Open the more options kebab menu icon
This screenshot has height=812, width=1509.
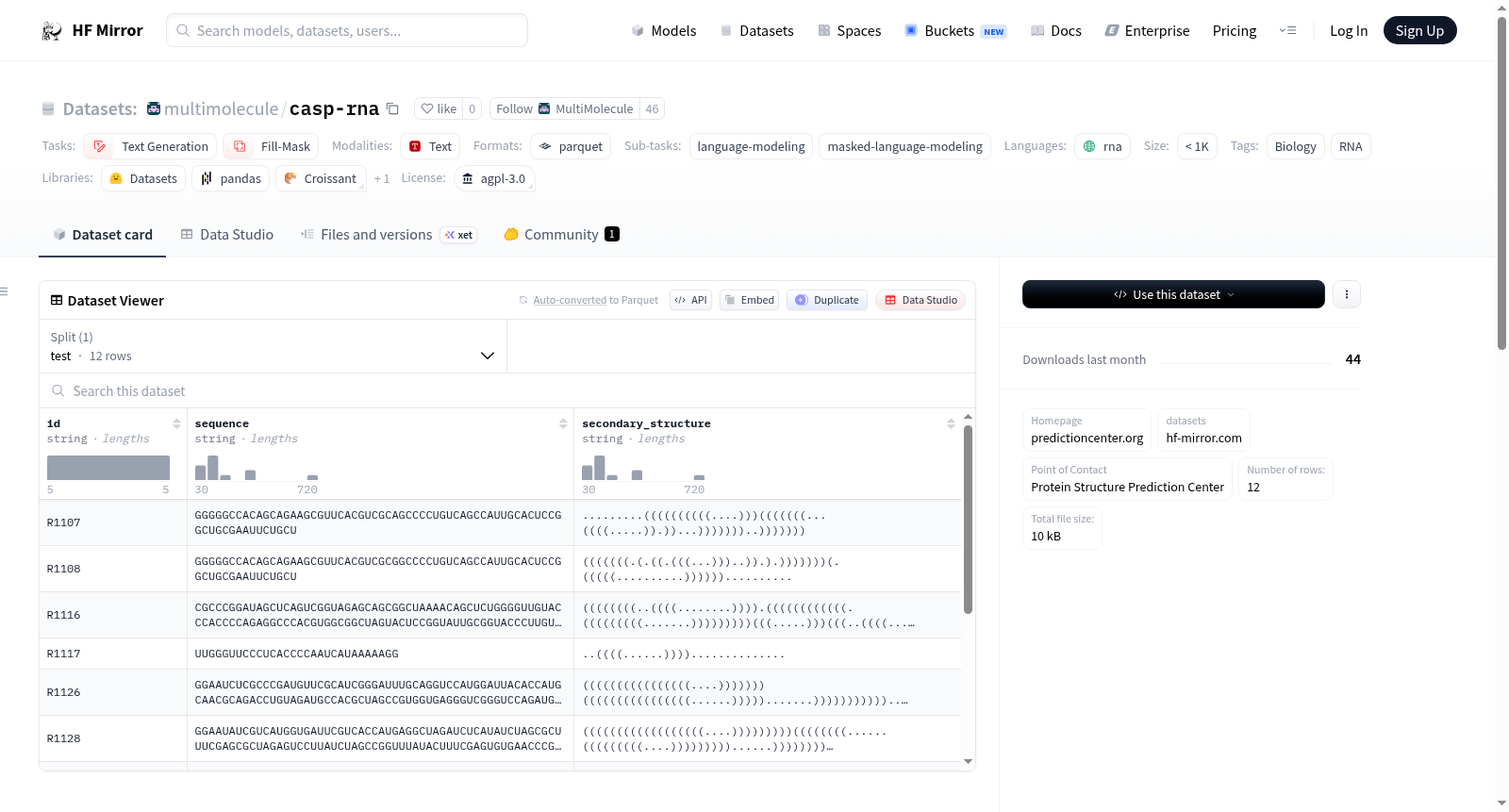(1347, 294)
